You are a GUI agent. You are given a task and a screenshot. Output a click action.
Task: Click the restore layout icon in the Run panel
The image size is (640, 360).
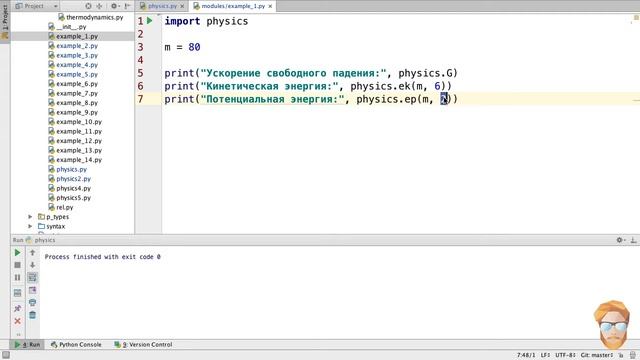pos(17,293)
